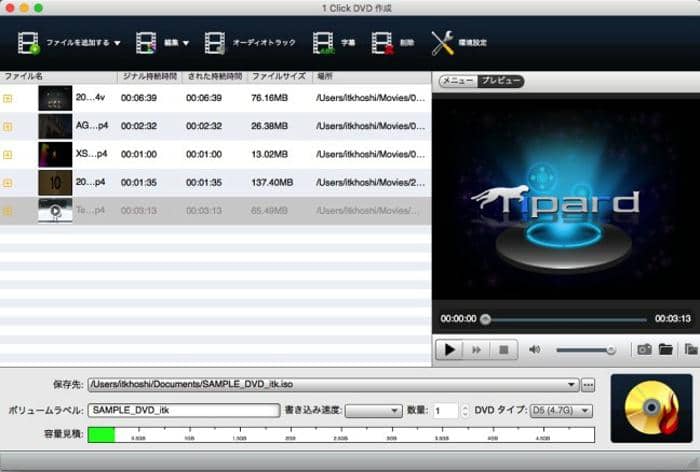The image size is (700, 472).
Task: Select the 137.40MB file size cell
Action: click(272, 182)
